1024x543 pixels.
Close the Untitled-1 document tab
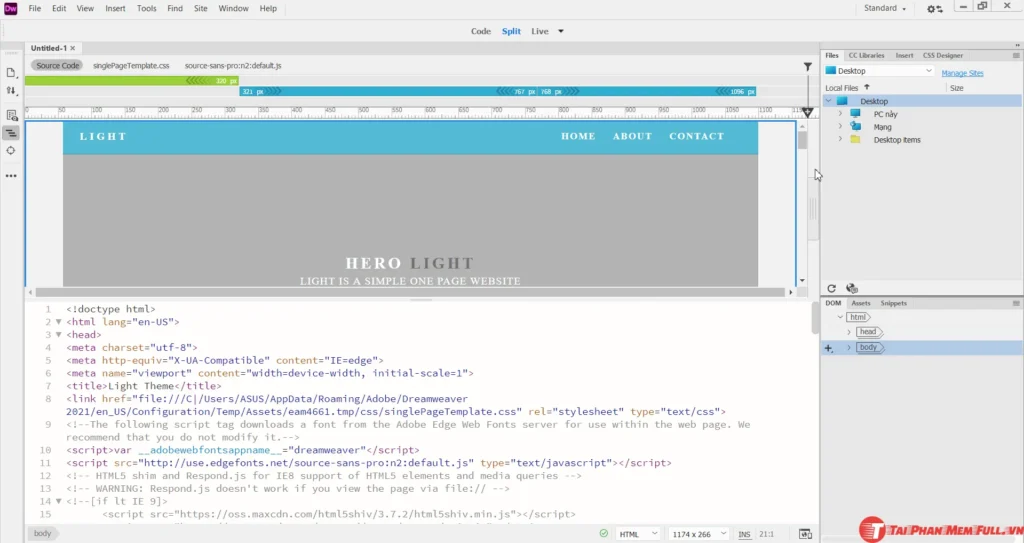(72, 48)
